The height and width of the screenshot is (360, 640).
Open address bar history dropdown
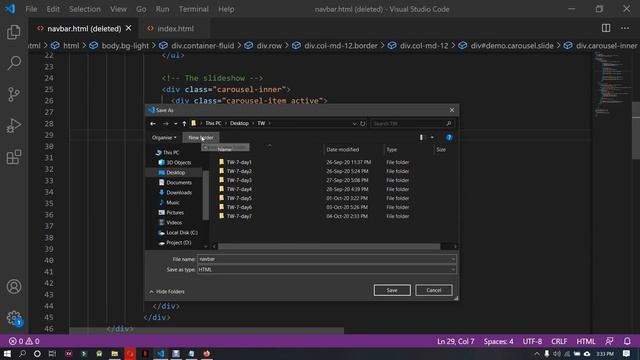point(354,123)
